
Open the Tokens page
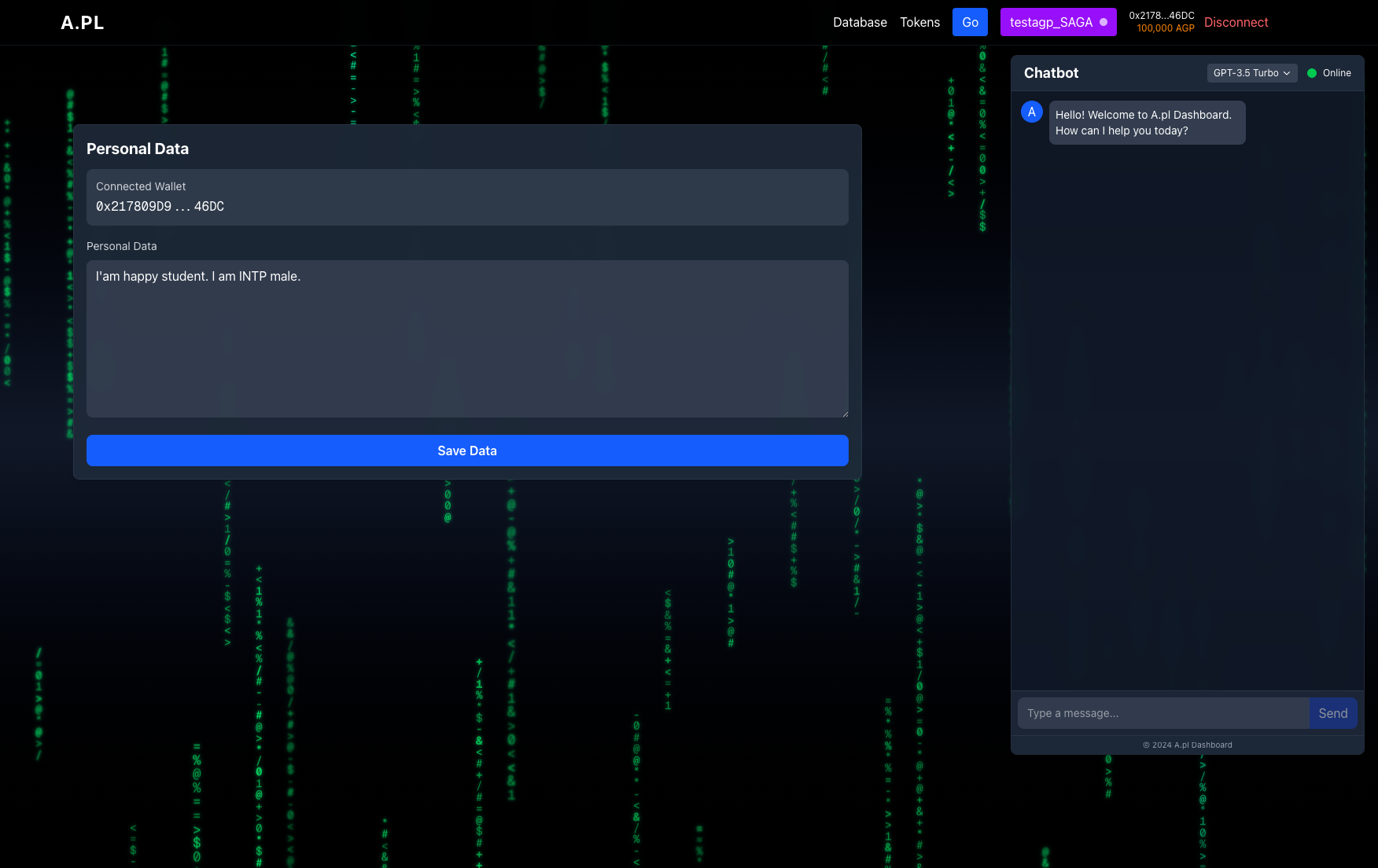(919, 22)
